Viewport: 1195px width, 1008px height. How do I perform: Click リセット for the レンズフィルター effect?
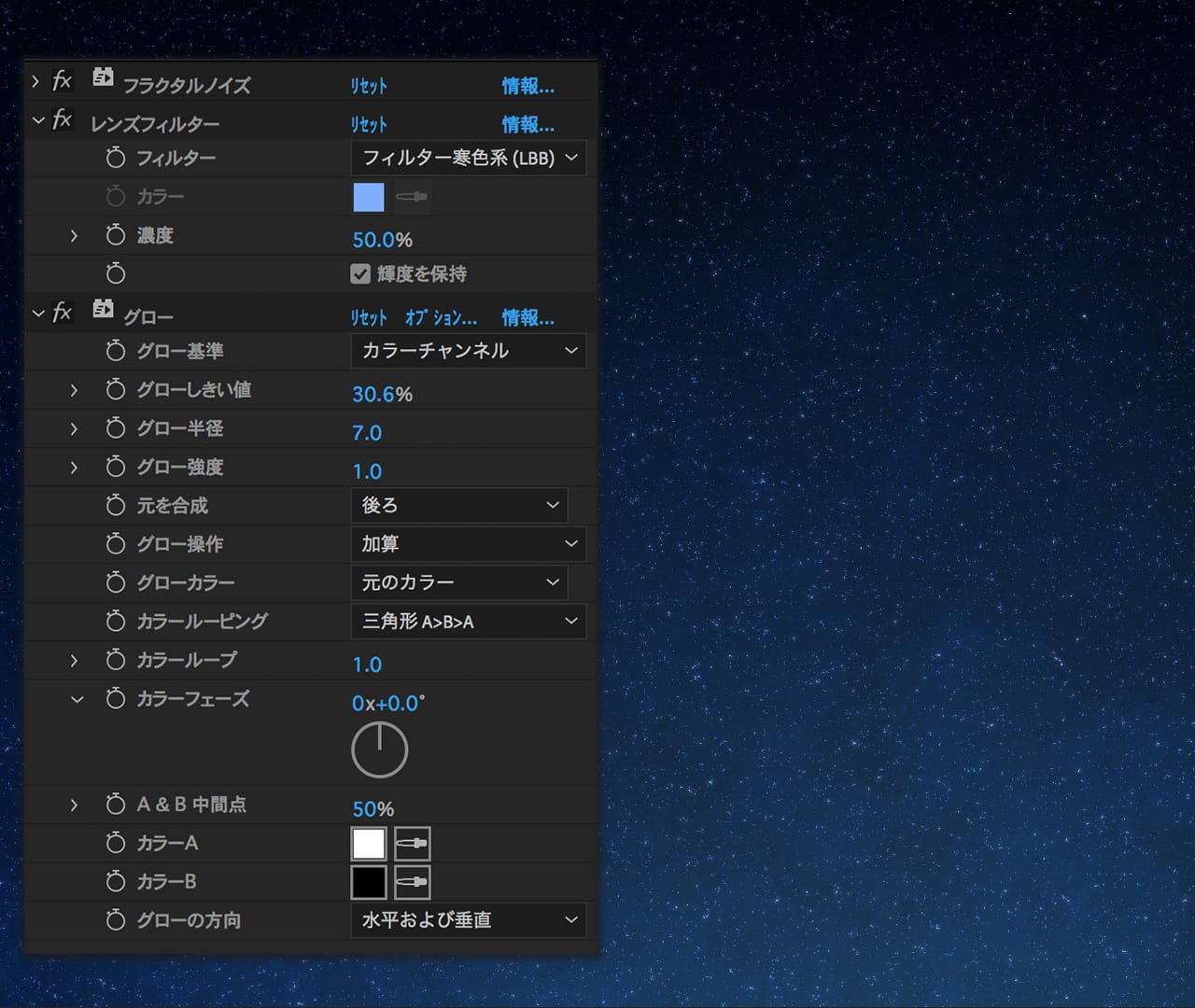click(369, 125)
